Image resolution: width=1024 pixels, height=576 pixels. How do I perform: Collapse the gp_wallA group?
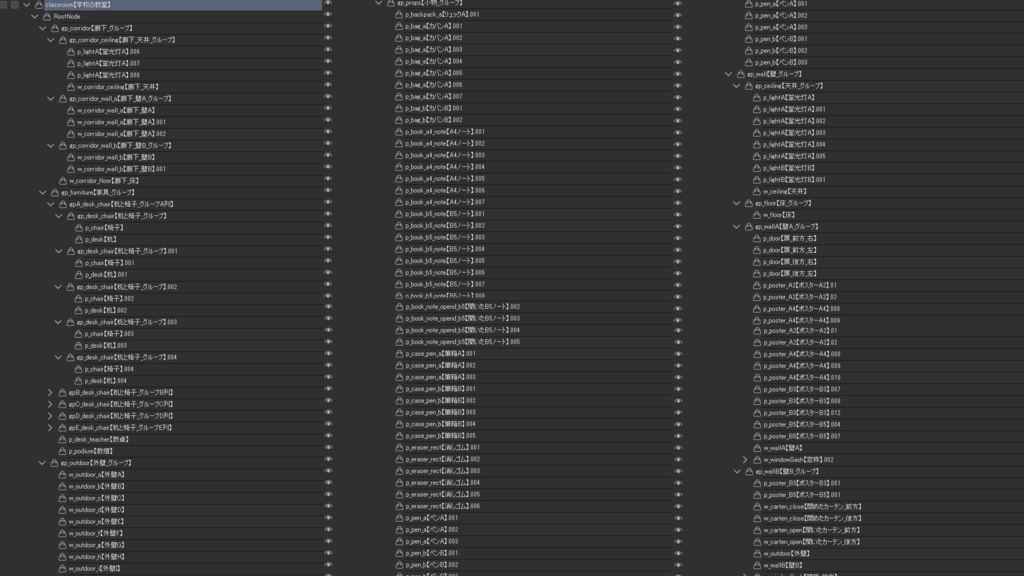(737, 227)
